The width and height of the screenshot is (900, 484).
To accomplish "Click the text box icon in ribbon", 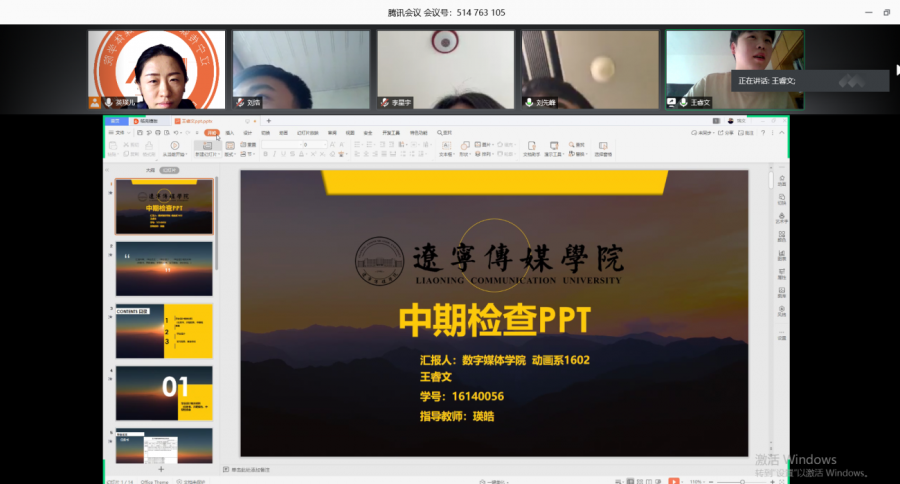I will point(446,147).
